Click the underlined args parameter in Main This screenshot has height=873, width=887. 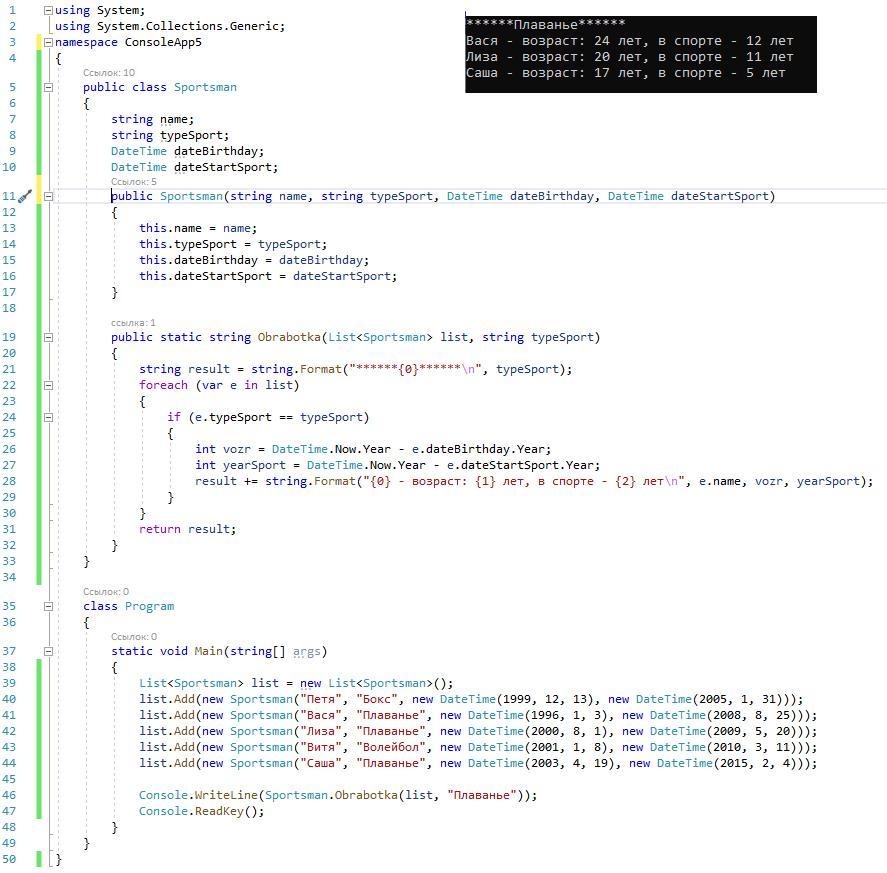(306, 651)
